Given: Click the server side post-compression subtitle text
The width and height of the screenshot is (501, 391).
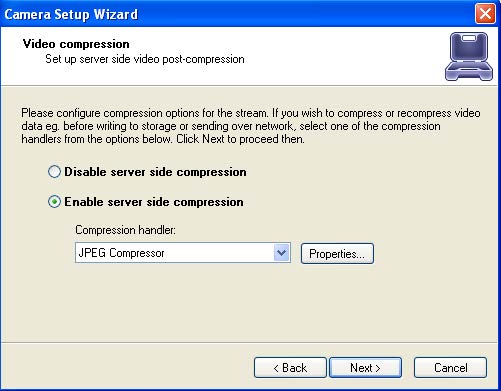Looking at the screenshot, I should click(x=145, y=59).
